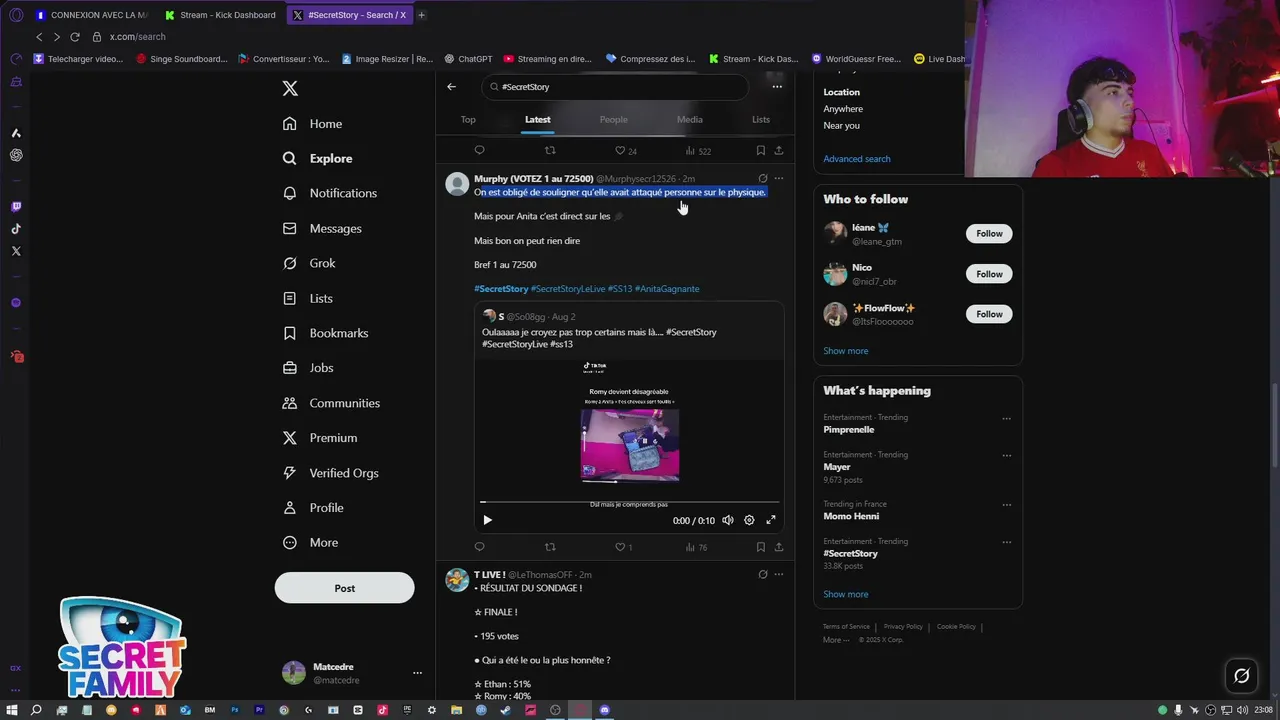1280x720 pixels.
Task: Follow Nico
Action: point(989,274)
